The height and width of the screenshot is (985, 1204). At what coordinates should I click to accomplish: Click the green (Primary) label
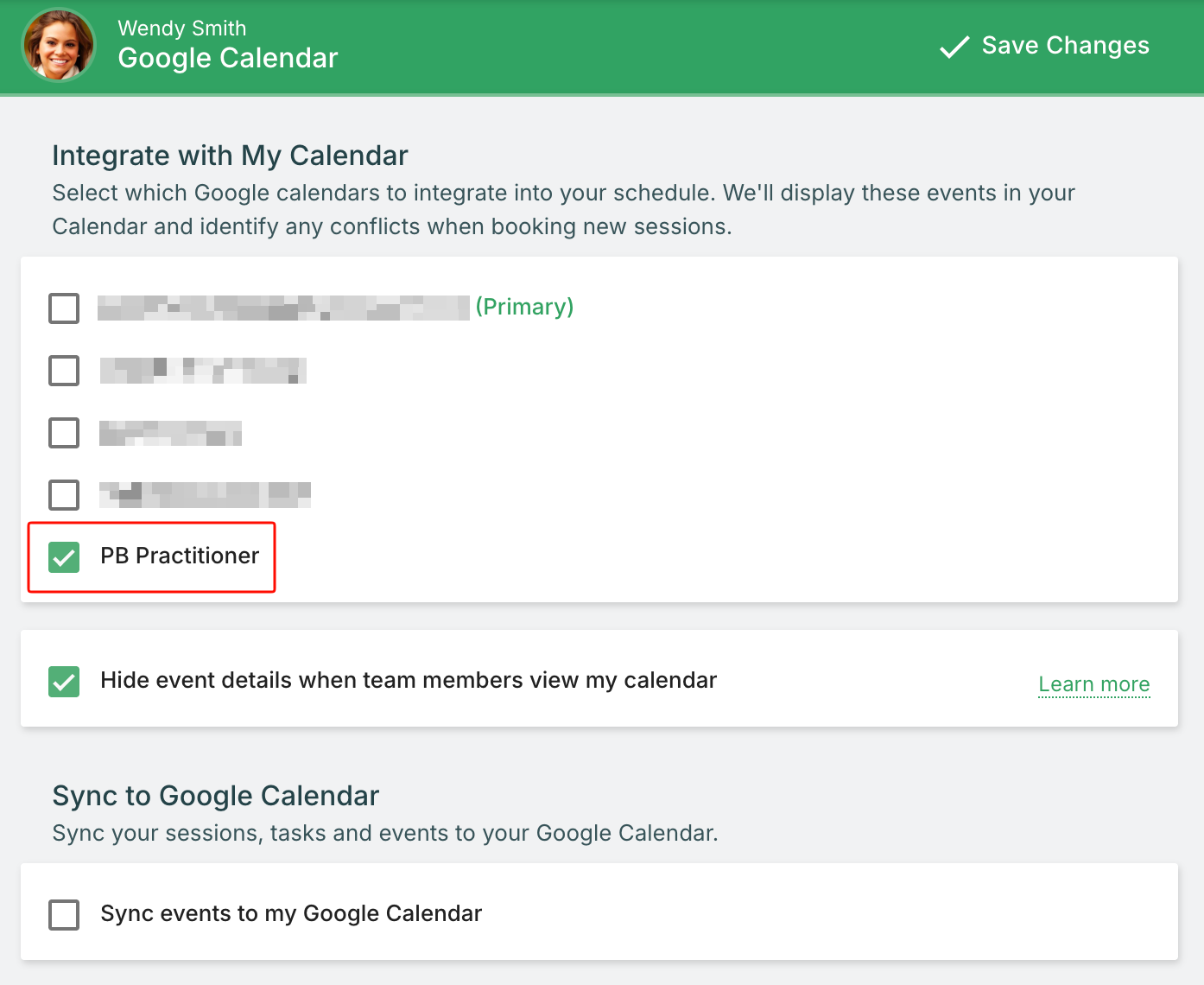coord(524,307)
